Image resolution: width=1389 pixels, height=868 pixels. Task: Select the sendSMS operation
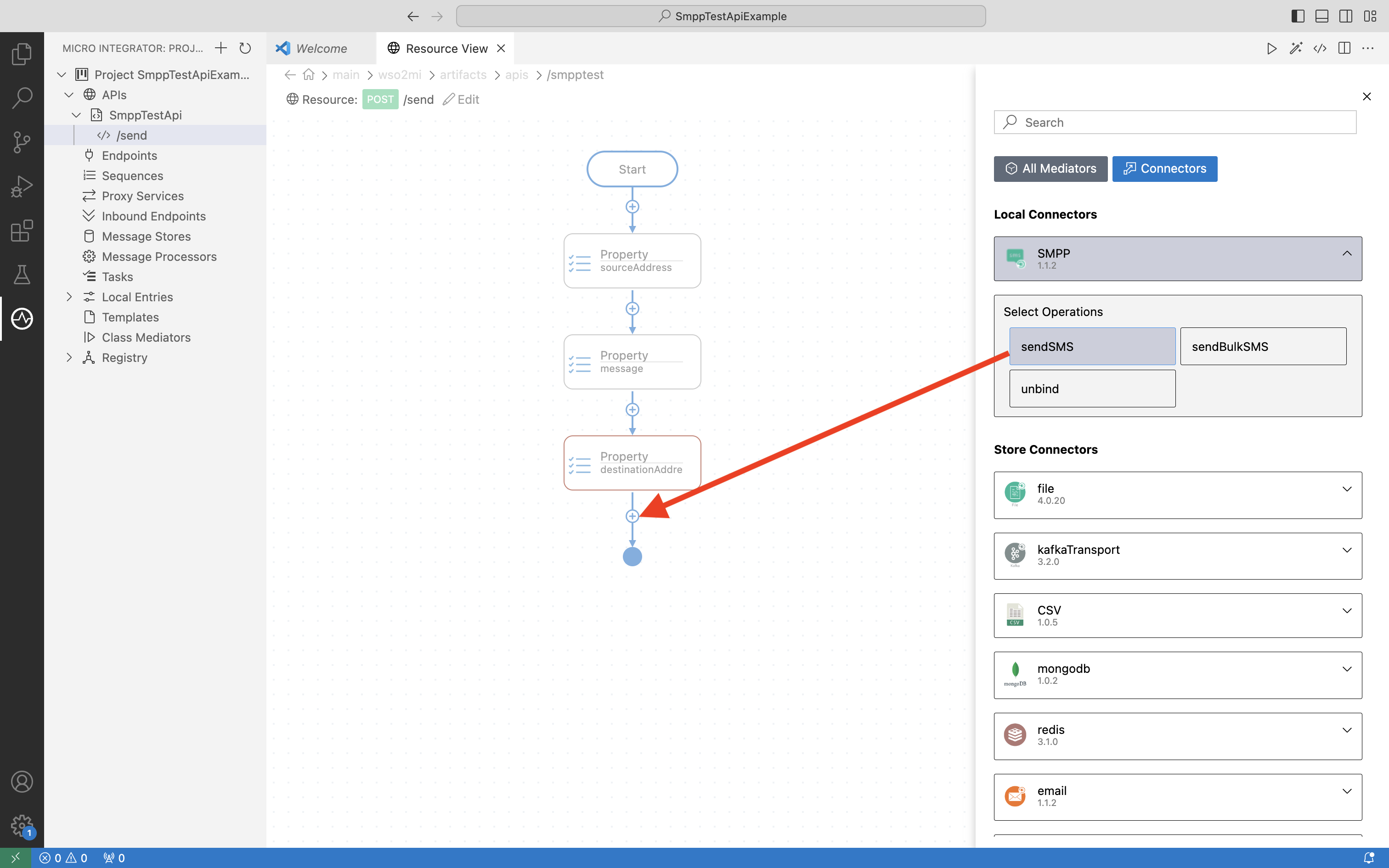1092,346
